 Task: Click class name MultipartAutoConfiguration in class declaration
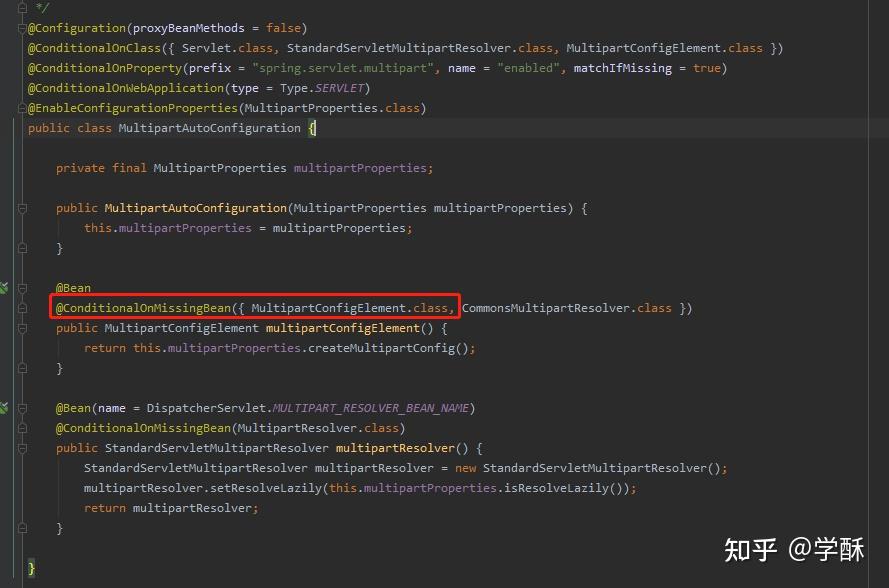pyautogui.click(x=209, y=128)
